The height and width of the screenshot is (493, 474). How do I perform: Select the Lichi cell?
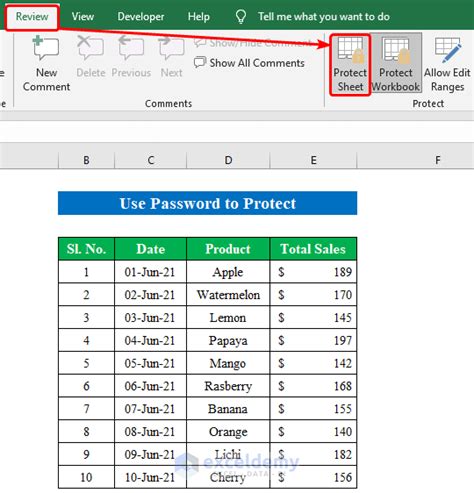tap(228, 455)
